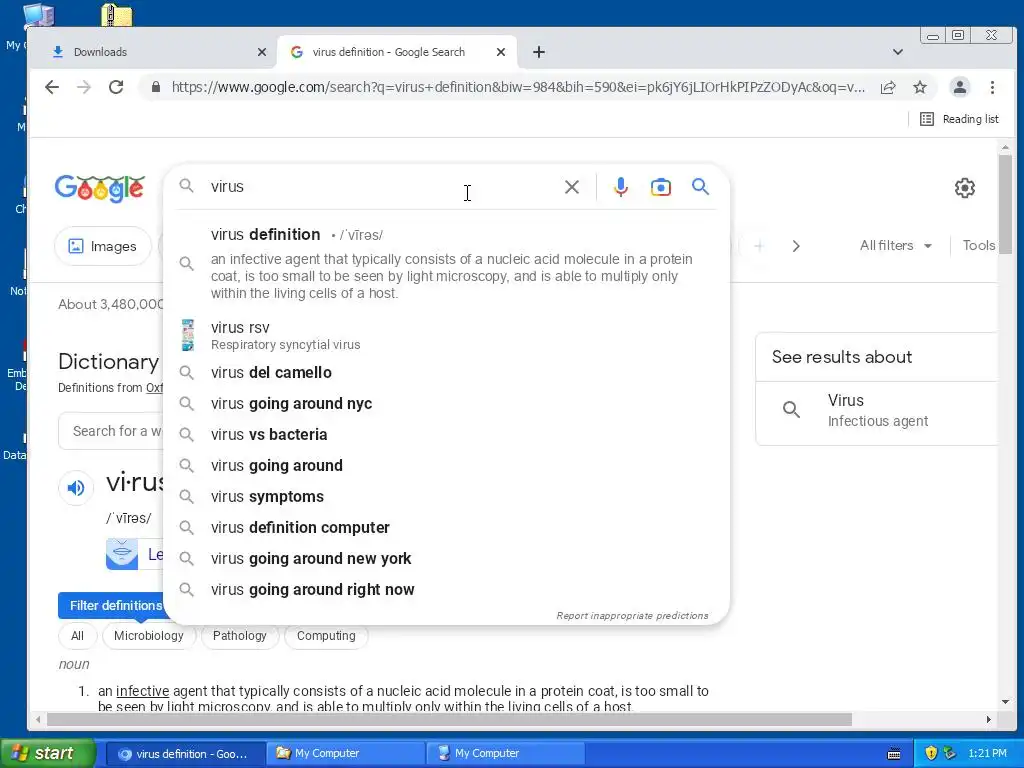Open Chrome profile avatar menu
The height and width of the screenshot is (768, 1024).
[x=959, y=87]
